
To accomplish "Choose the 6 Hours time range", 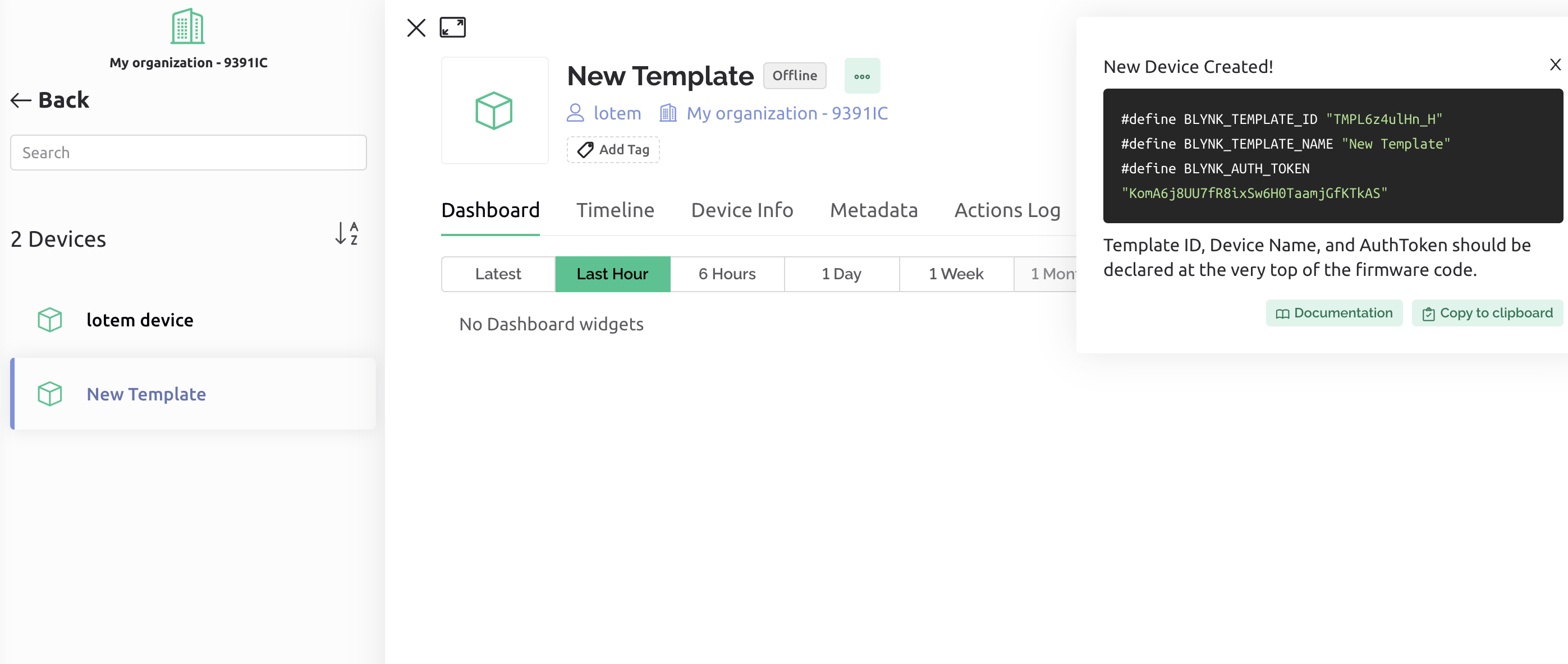I will [727, 274].
